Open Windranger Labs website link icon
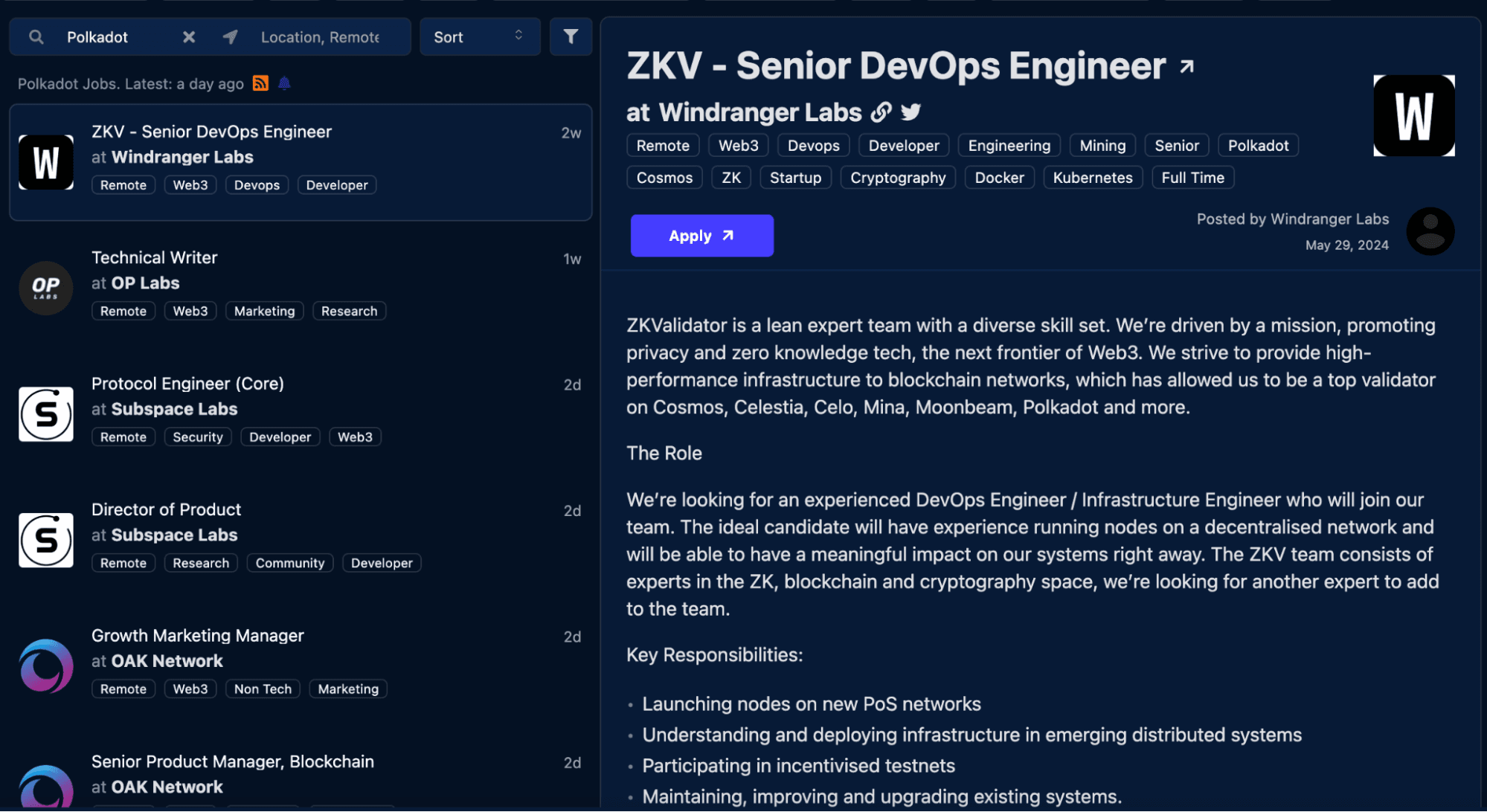The width and height of the screenshot is (1487, 812). (x=881, y=112)
